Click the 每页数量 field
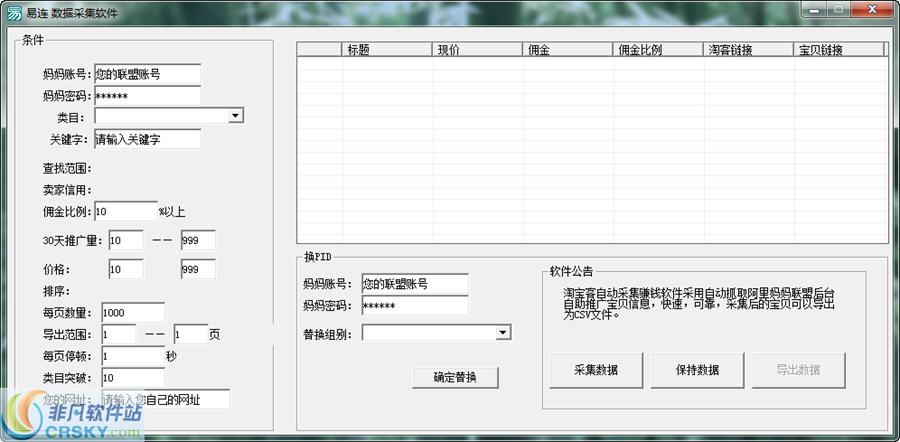 pos(133,313)
